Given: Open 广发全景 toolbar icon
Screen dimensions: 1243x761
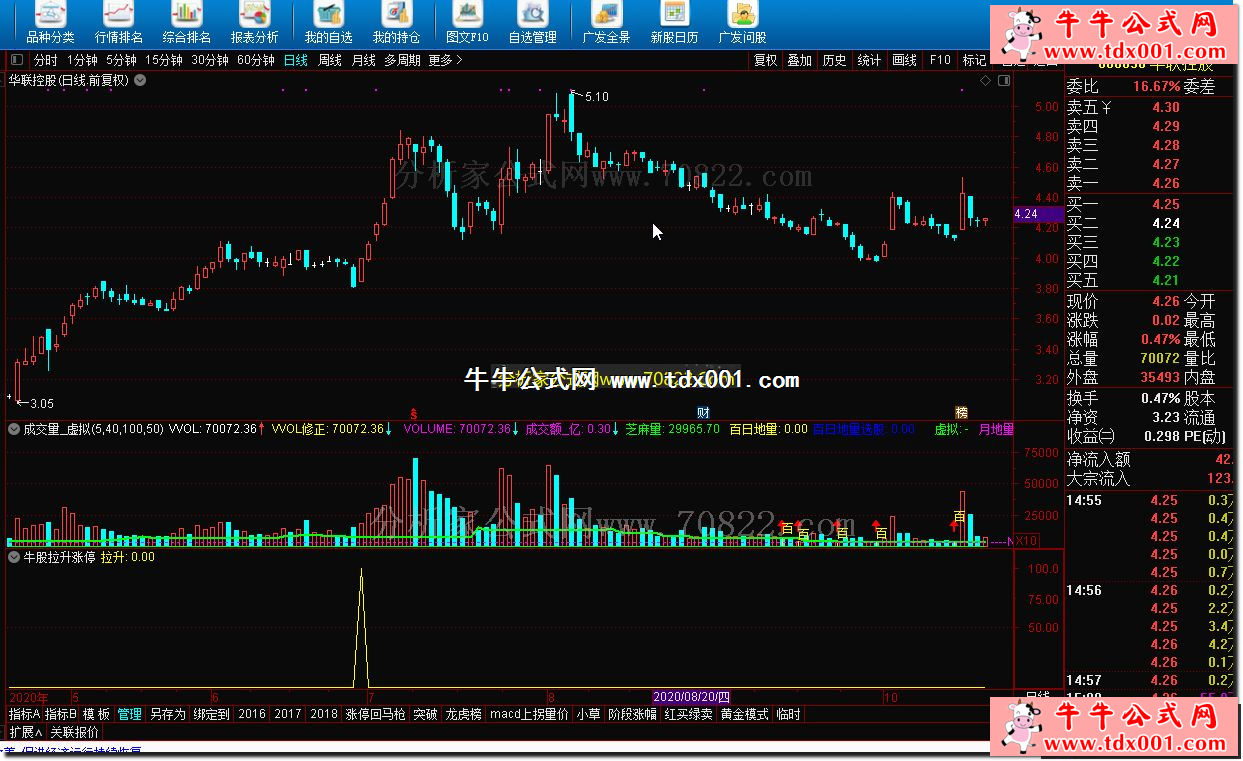Looking at the screenshot, I should (x=607, y=23).
